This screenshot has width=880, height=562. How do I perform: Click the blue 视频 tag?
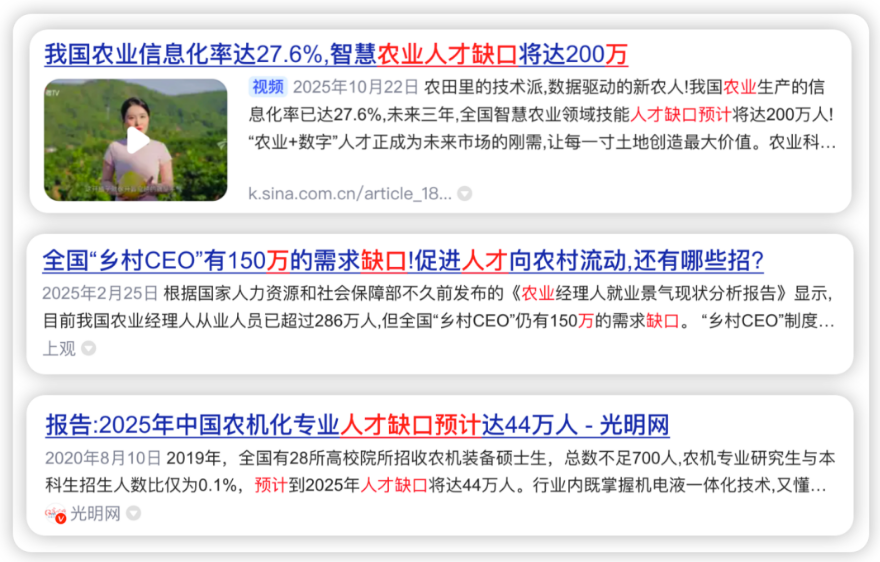click(267, 86)
